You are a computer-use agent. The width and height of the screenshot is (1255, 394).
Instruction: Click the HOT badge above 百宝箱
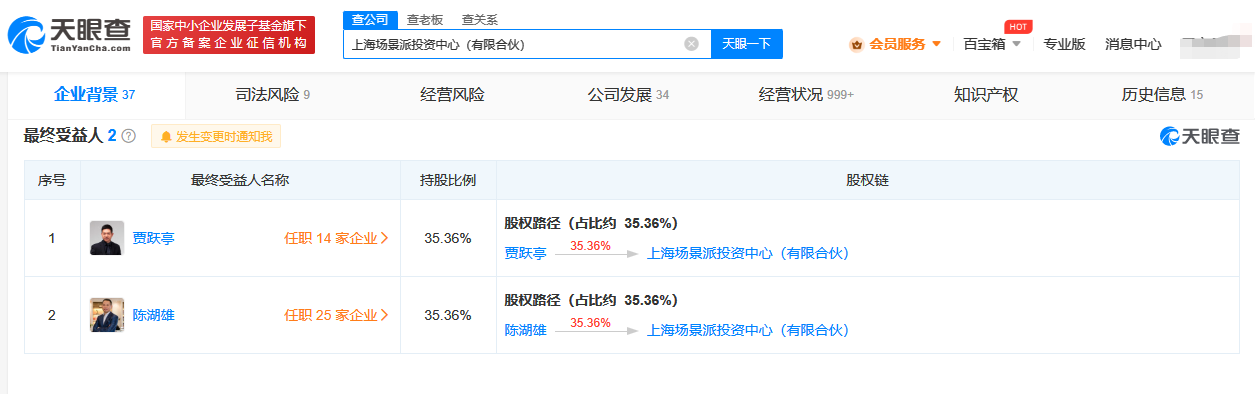pos(1018,26)
